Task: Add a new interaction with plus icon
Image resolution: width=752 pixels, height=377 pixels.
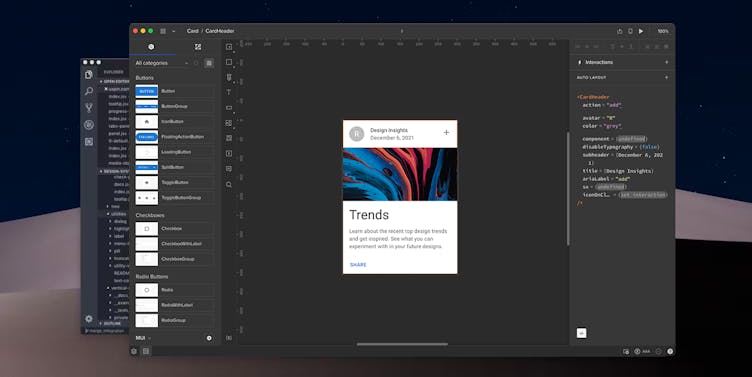Action: point(667,62)
